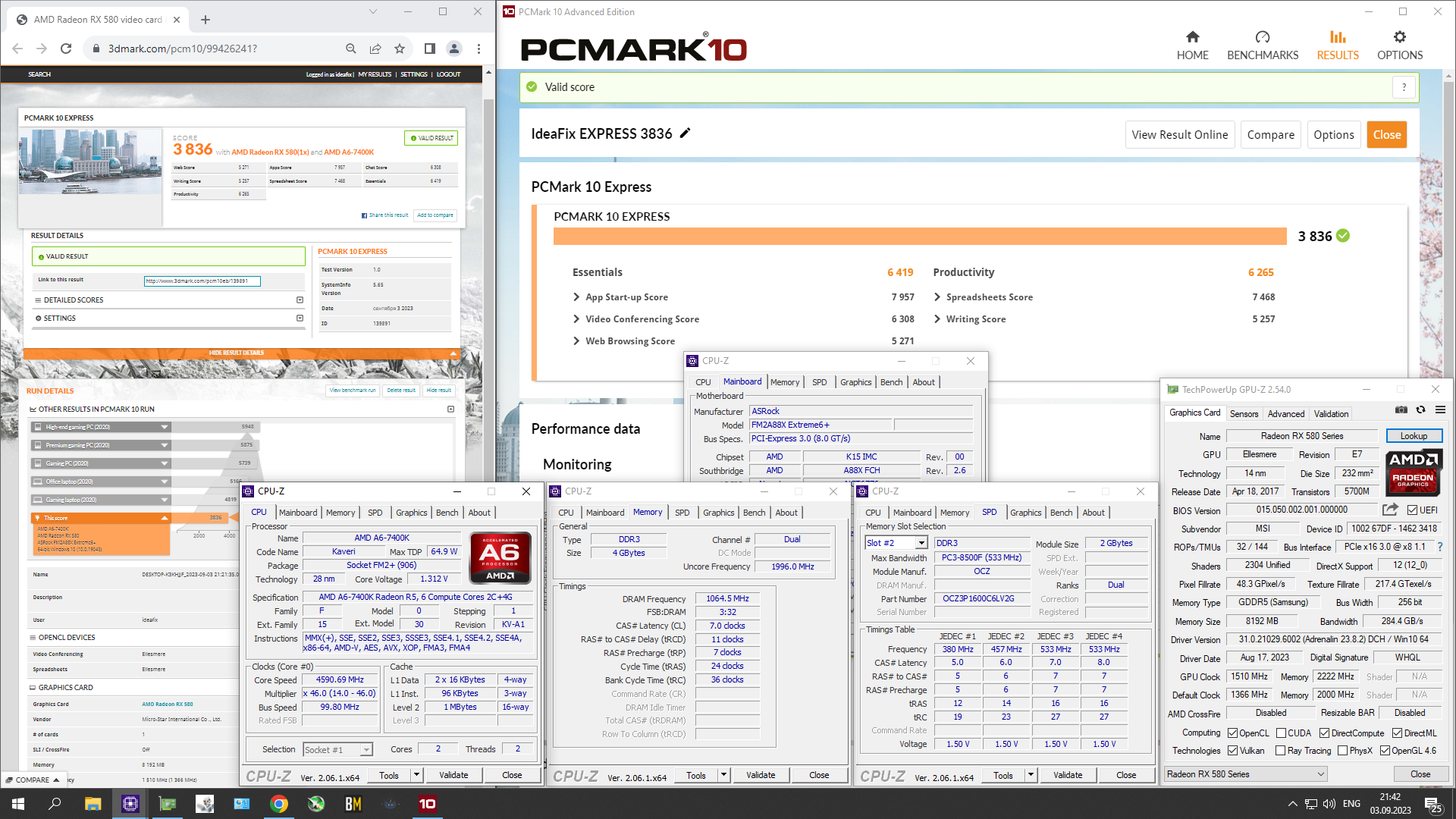Image resolution: width=1456 pixels, height=819 pixels.
Task: Toggle PhysX checkbox
Action: tap(1343, 751)
